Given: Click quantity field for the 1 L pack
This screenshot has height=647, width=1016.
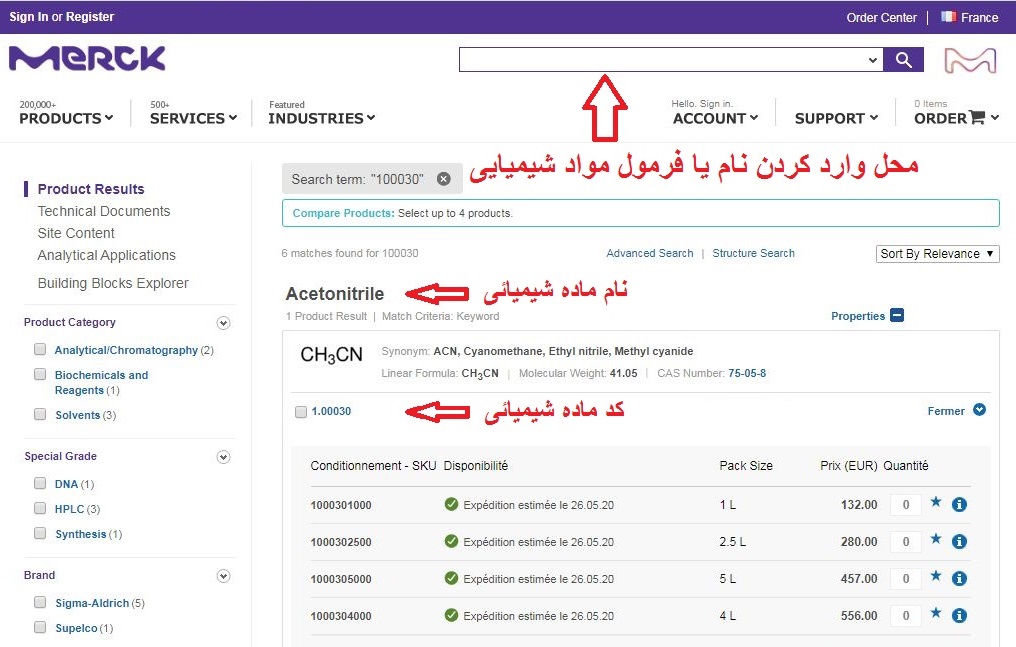Looking at the screenshot, I should click(906, 505).
